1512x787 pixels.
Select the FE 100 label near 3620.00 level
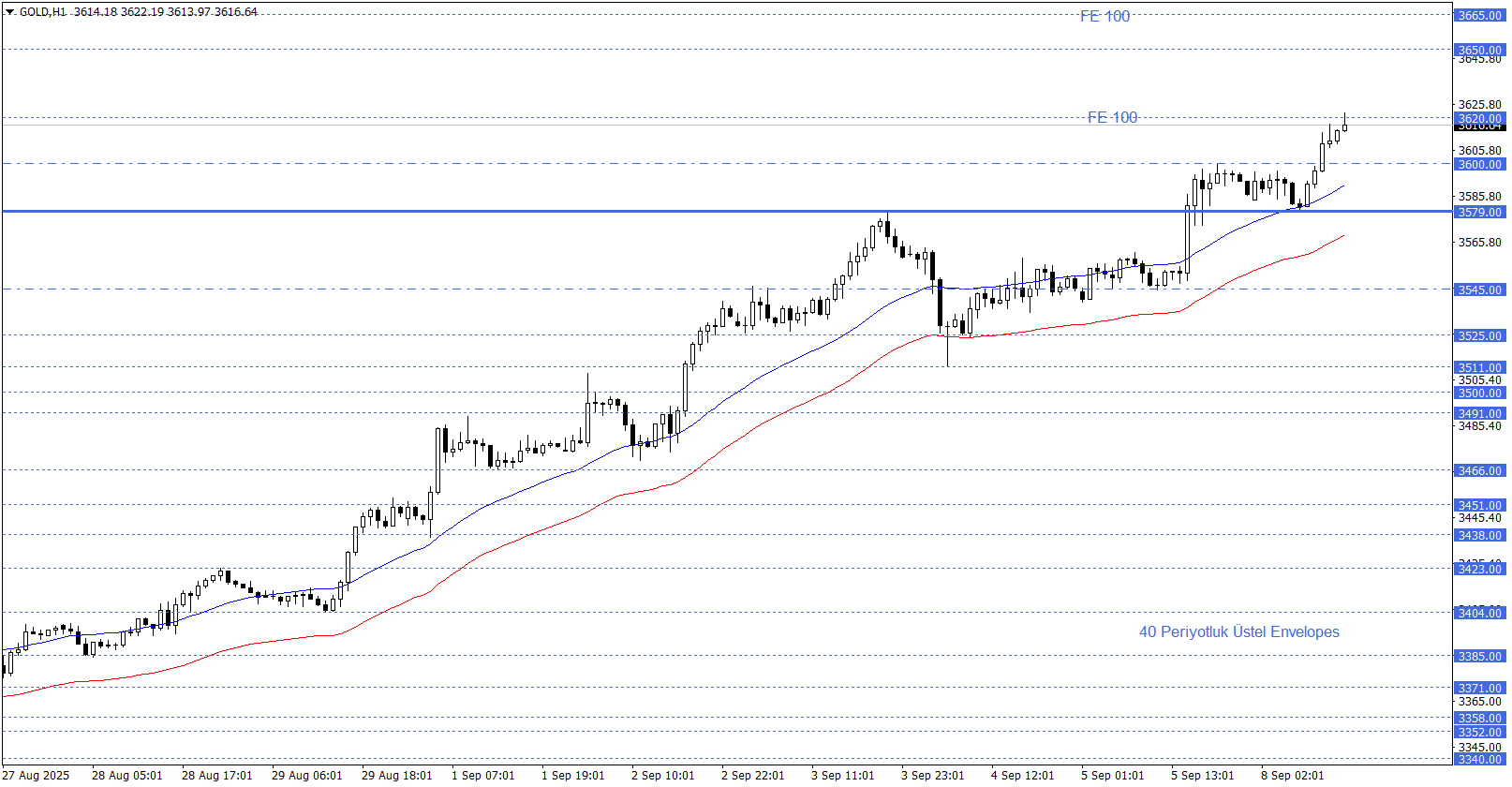(x=1112, y=117)
